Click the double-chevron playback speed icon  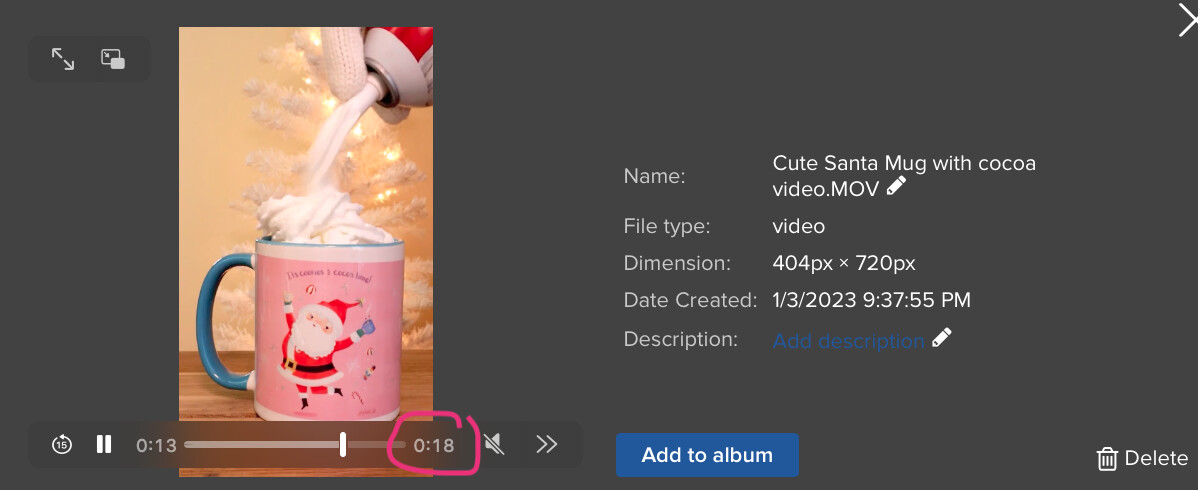point(546,444)
